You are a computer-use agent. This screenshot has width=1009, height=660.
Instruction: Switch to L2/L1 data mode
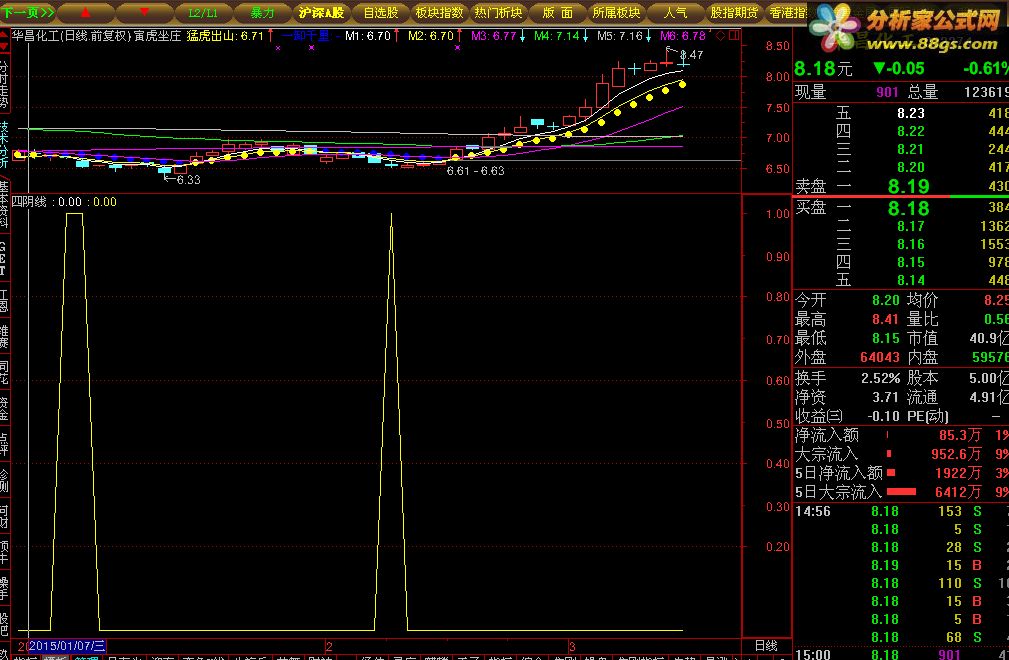(203, 13)
